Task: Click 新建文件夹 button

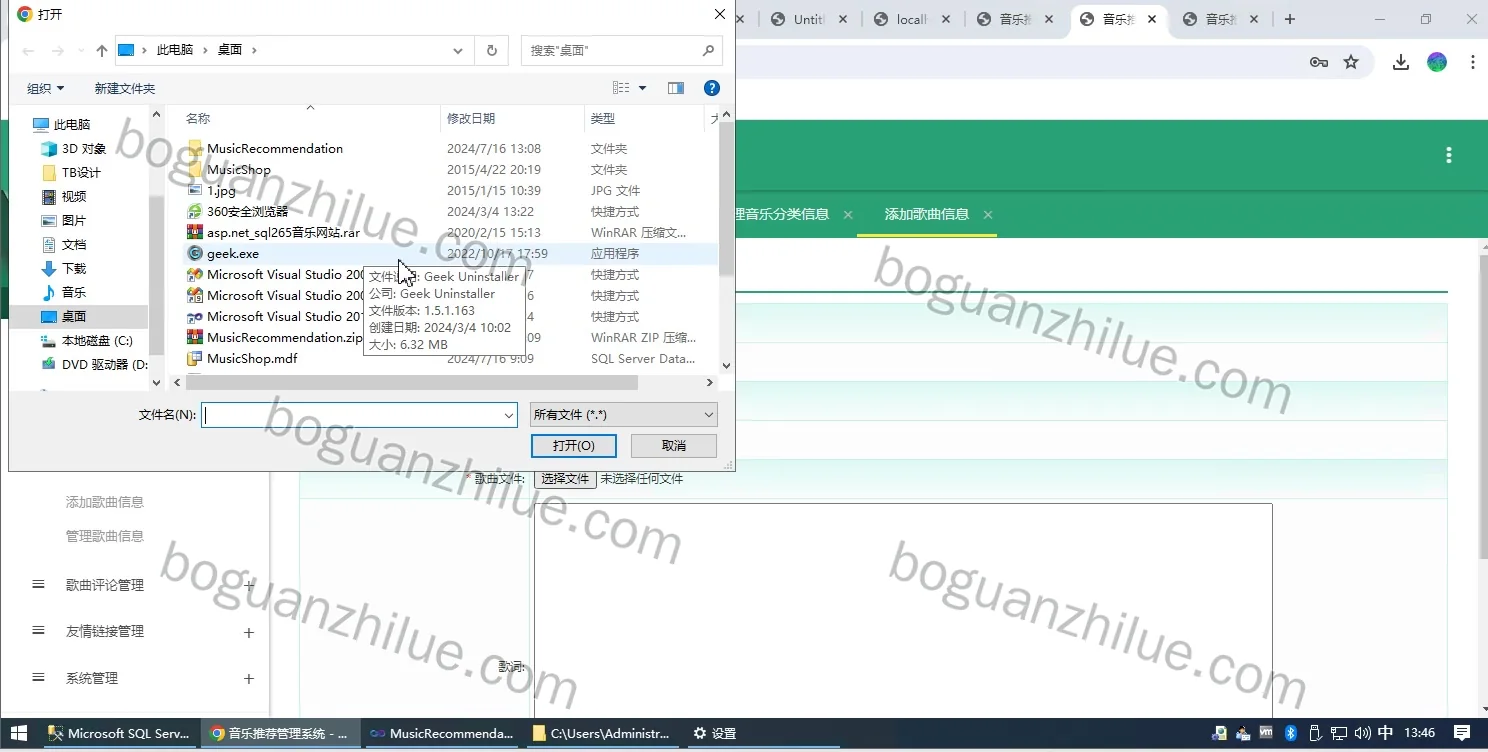Action: click(125, 89)
